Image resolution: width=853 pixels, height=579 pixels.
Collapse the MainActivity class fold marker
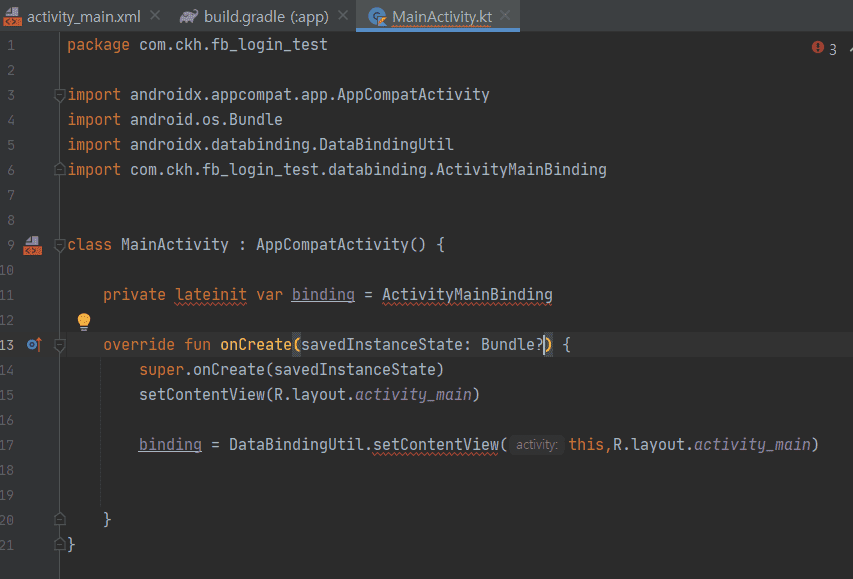(60, 245)
